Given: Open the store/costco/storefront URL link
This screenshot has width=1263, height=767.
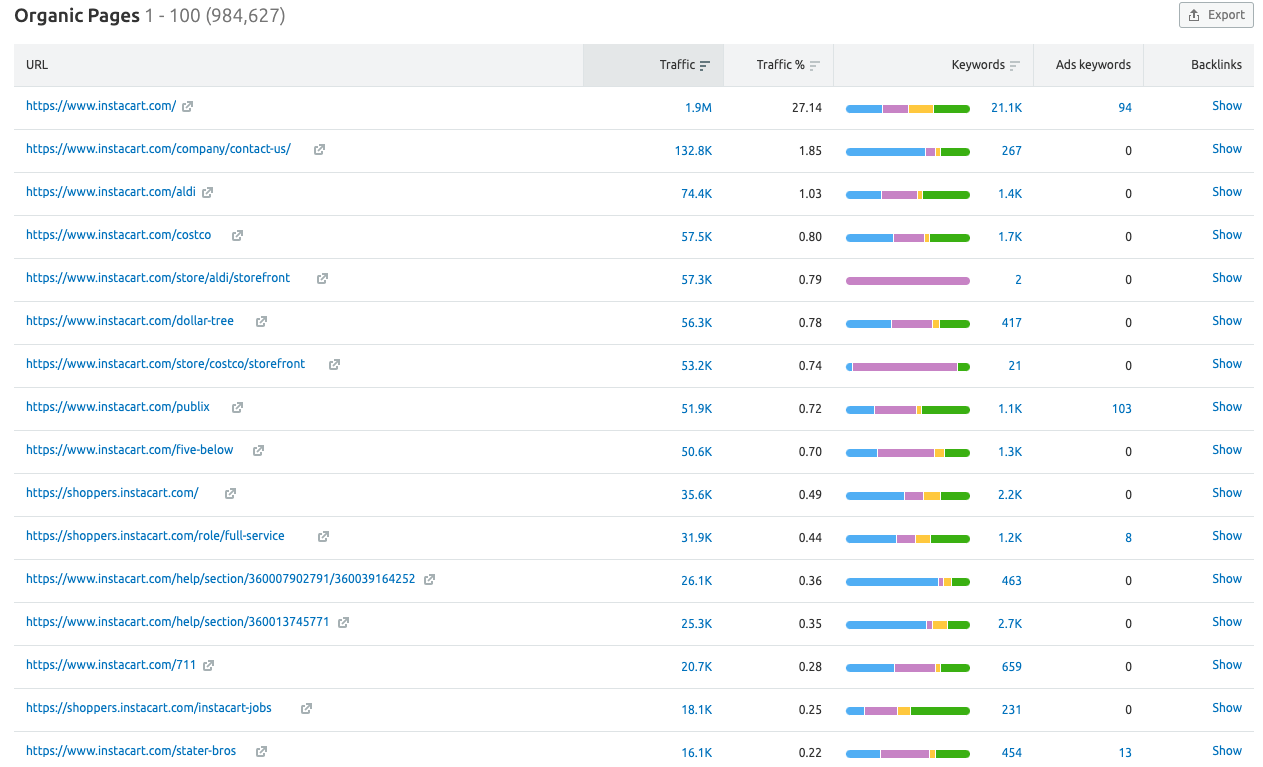Looking at the screenshot, I should pos(166,364).
